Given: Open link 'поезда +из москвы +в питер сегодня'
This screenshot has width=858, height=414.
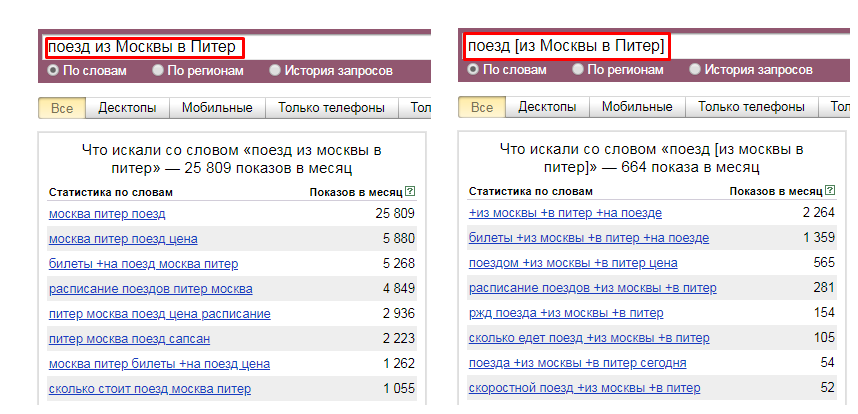Looking at the screenshot, I should [577, 363].
